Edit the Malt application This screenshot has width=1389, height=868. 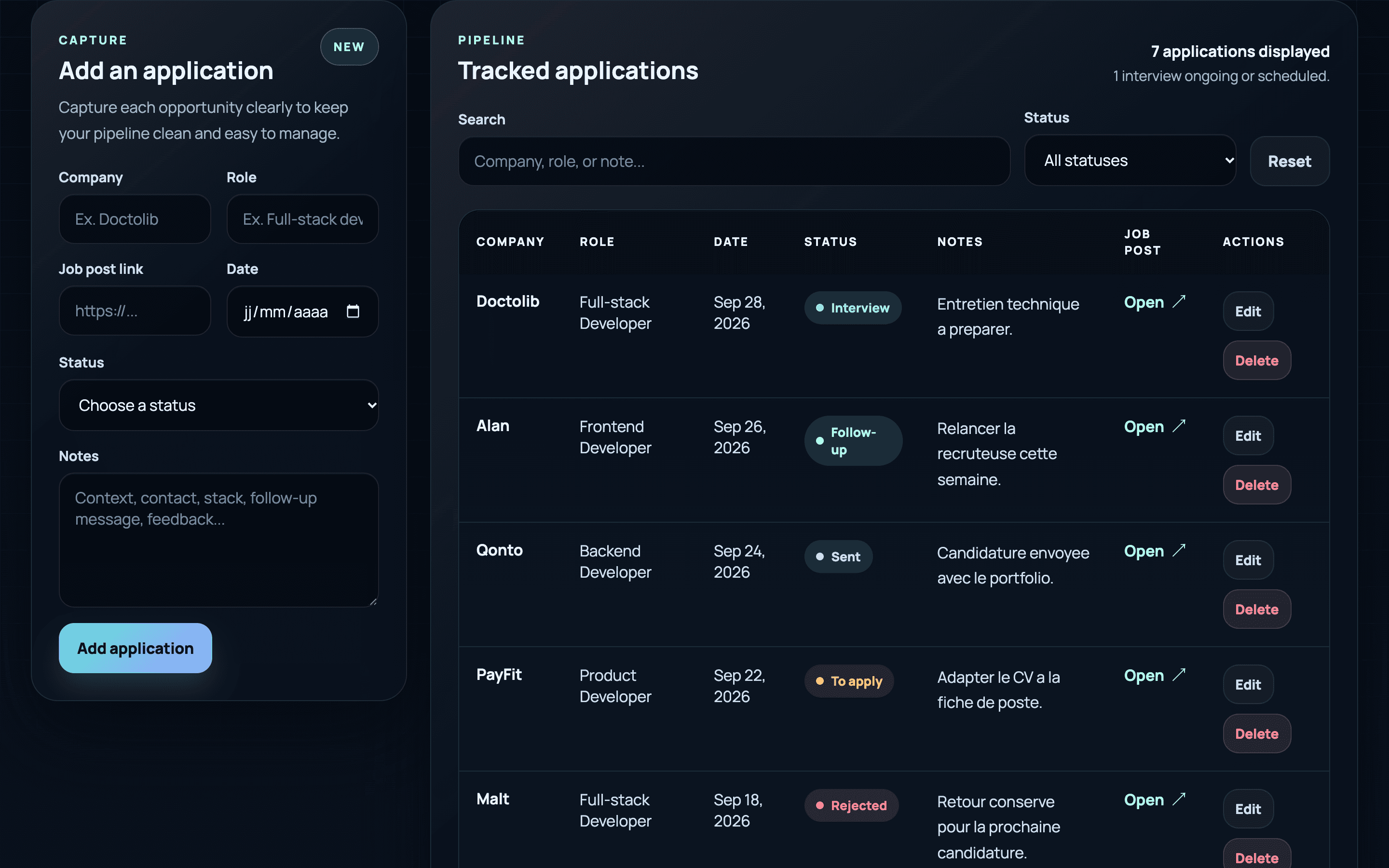pos(1248,809)
